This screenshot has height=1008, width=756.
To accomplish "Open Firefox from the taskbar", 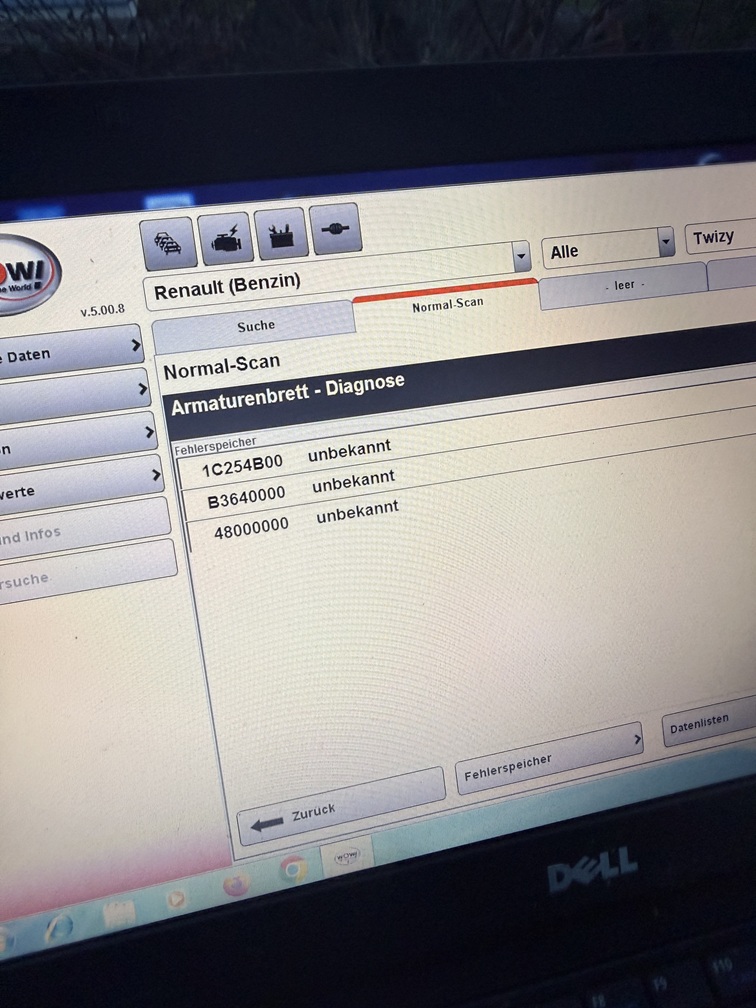I will click(x=236, y=884).
